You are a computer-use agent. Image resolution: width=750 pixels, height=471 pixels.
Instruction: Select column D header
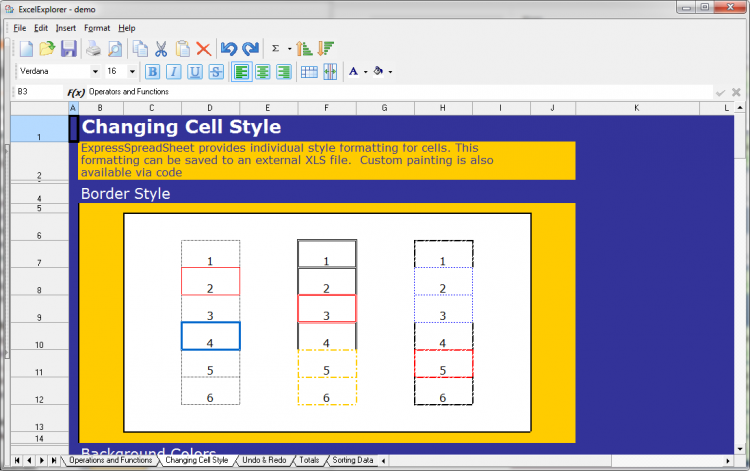210,108
